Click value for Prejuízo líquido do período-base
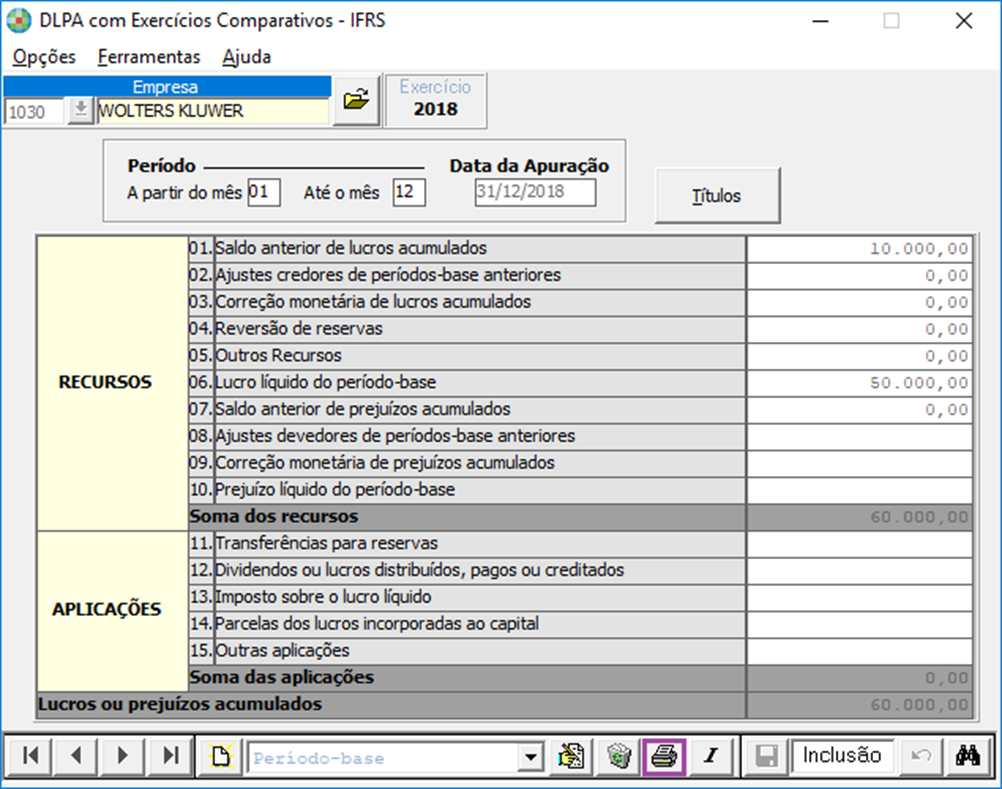This screenshot has width=1002, height=789. (859, 490)
